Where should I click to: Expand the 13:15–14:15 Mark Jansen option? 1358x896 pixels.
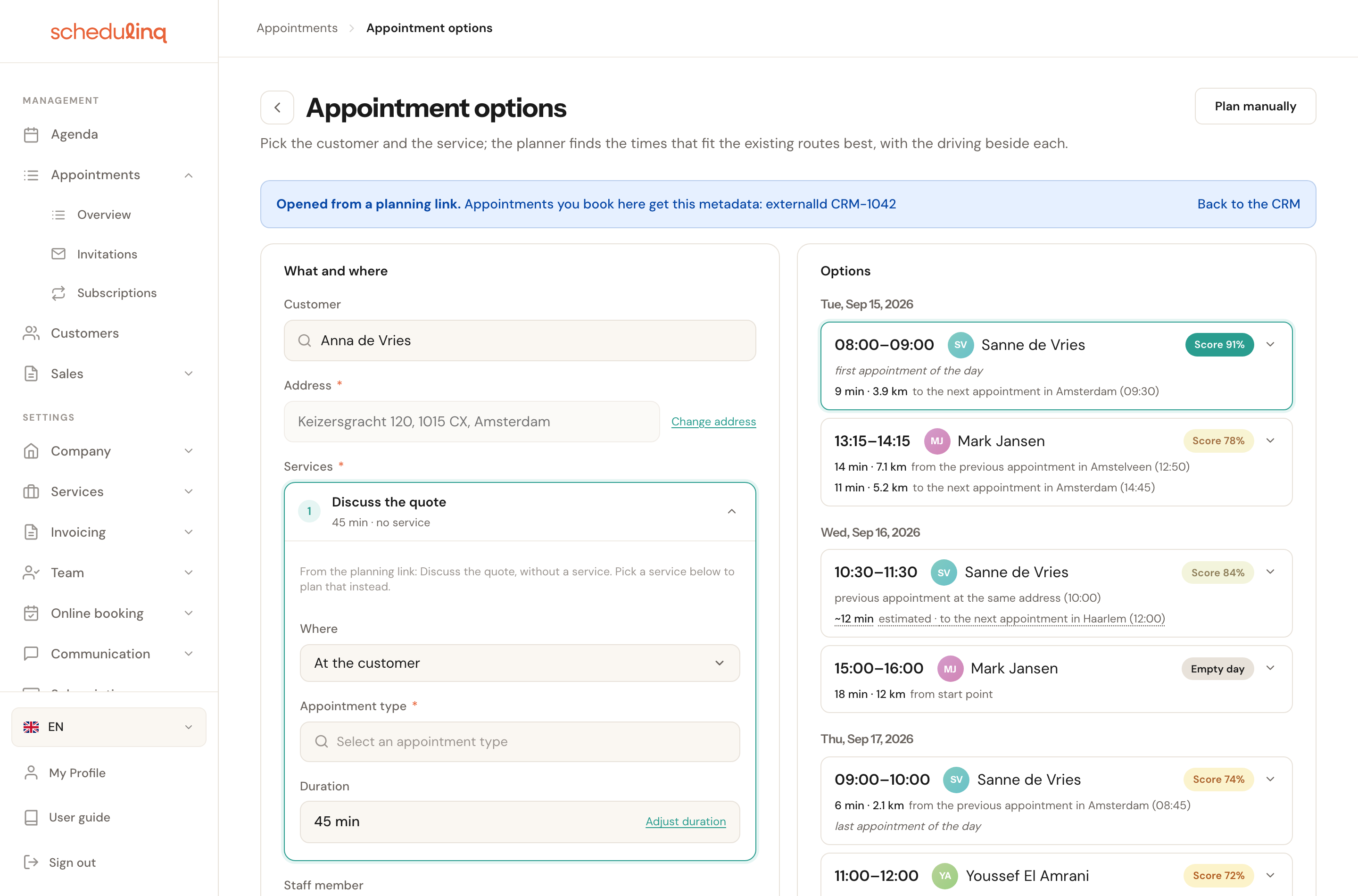click(1270, 440)
